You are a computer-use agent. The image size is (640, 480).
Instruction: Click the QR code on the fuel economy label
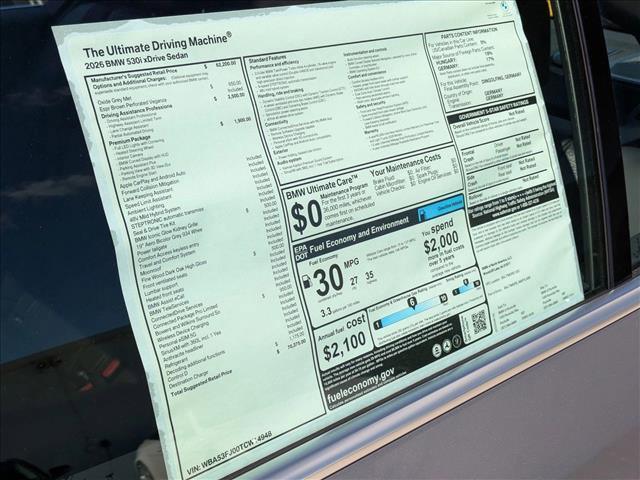479,322
